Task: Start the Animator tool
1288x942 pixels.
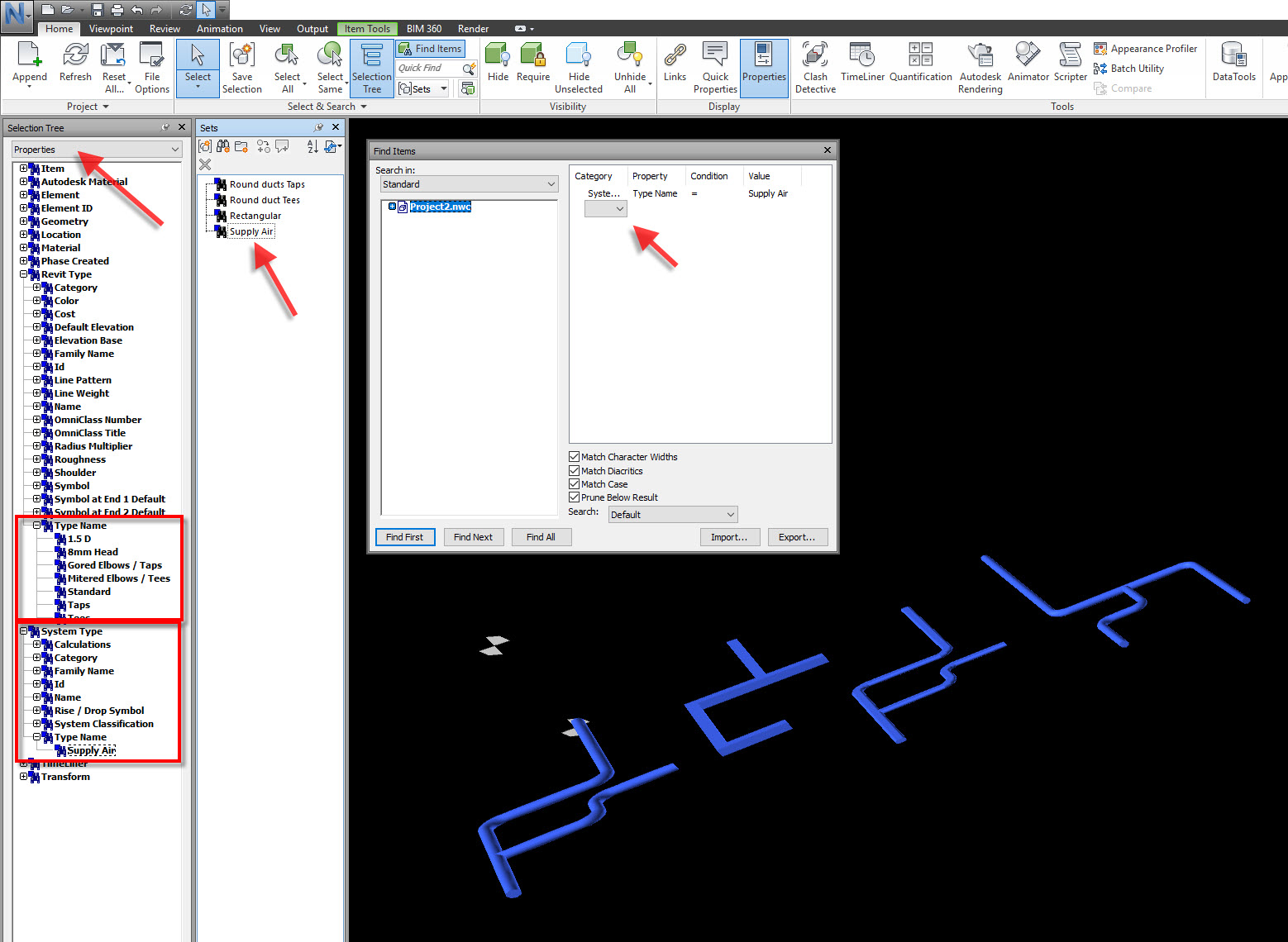Action: click(x=1028, y=66)
